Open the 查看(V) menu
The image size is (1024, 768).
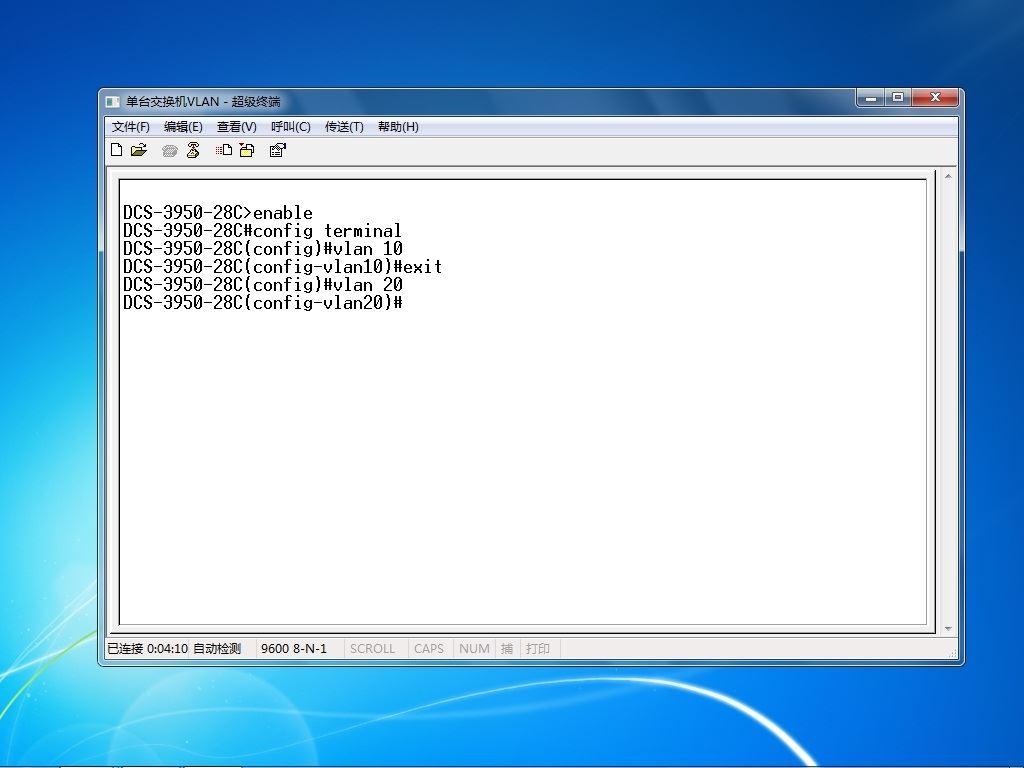(x=236, y=127)
